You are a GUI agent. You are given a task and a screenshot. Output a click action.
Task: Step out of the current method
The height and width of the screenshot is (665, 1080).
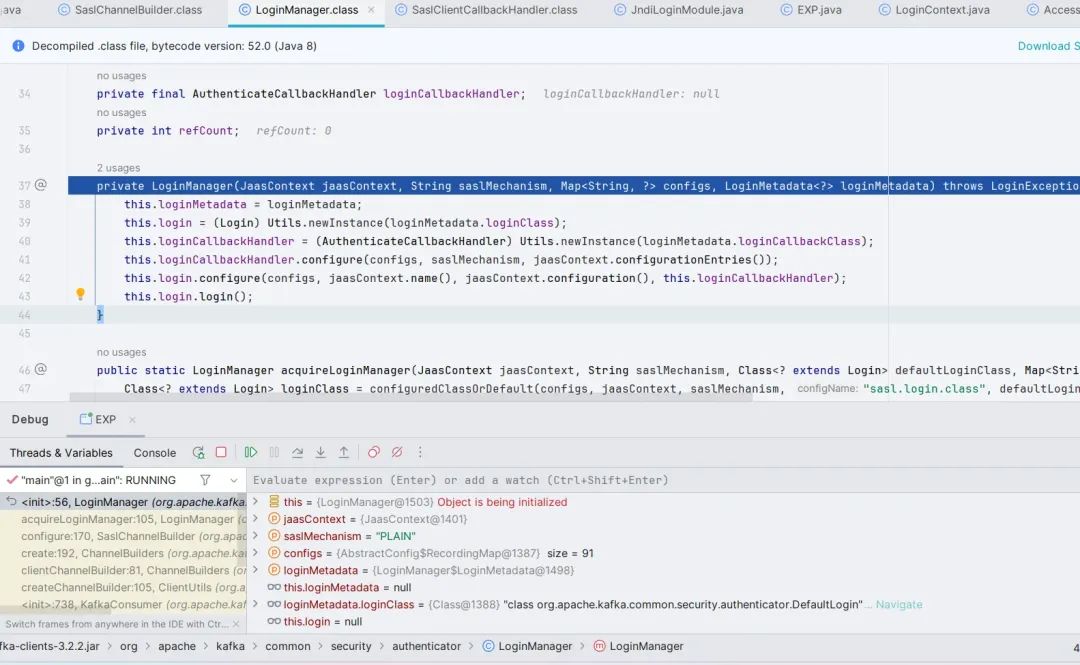pos(344,453)
